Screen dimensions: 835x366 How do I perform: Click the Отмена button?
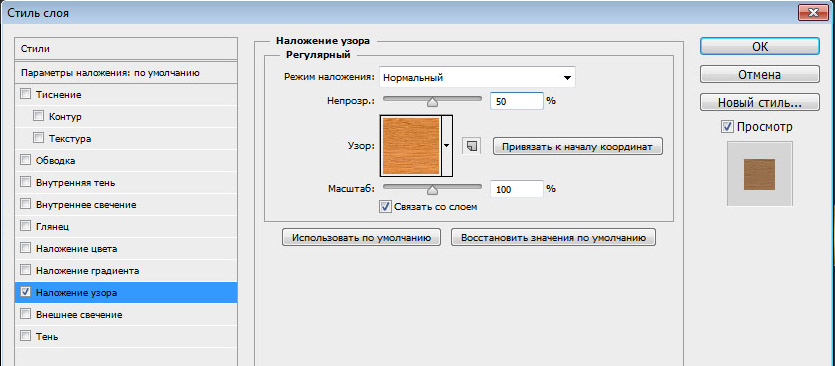point(760,74)
